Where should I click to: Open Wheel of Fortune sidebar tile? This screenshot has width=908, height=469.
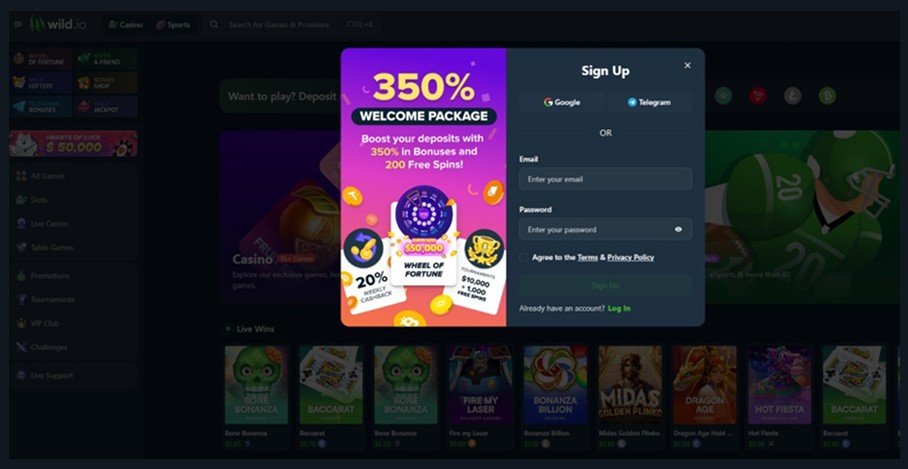coord(41,59)
